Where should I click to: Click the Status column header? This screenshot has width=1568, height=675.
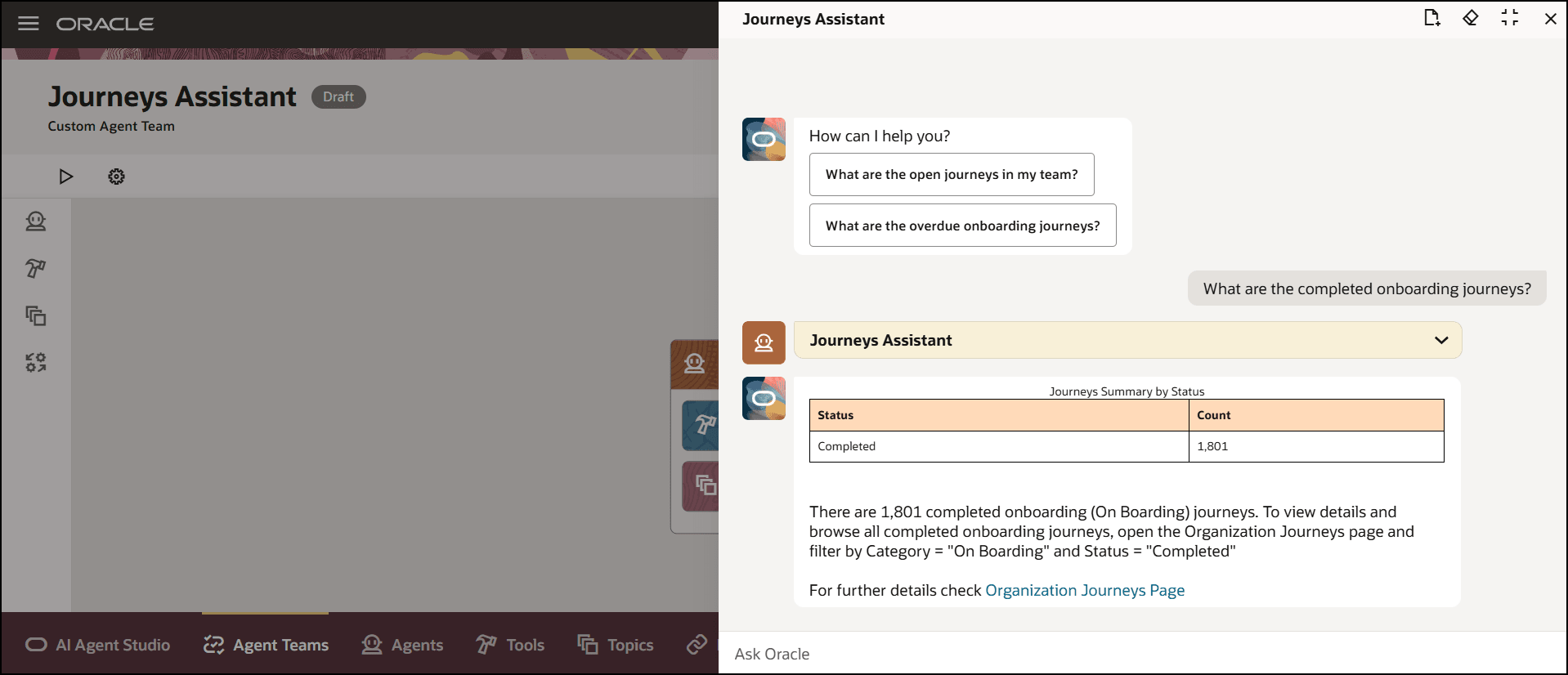[x=999, y=415]
